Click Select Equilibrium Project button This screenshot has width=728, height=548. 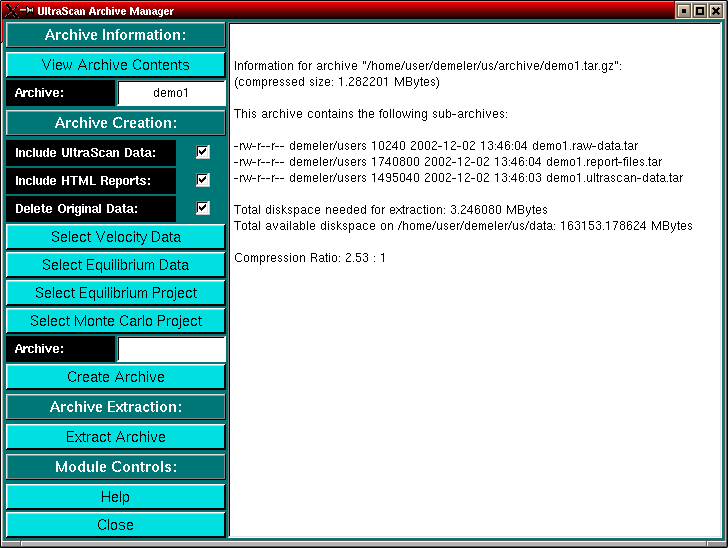pos(116,293)
